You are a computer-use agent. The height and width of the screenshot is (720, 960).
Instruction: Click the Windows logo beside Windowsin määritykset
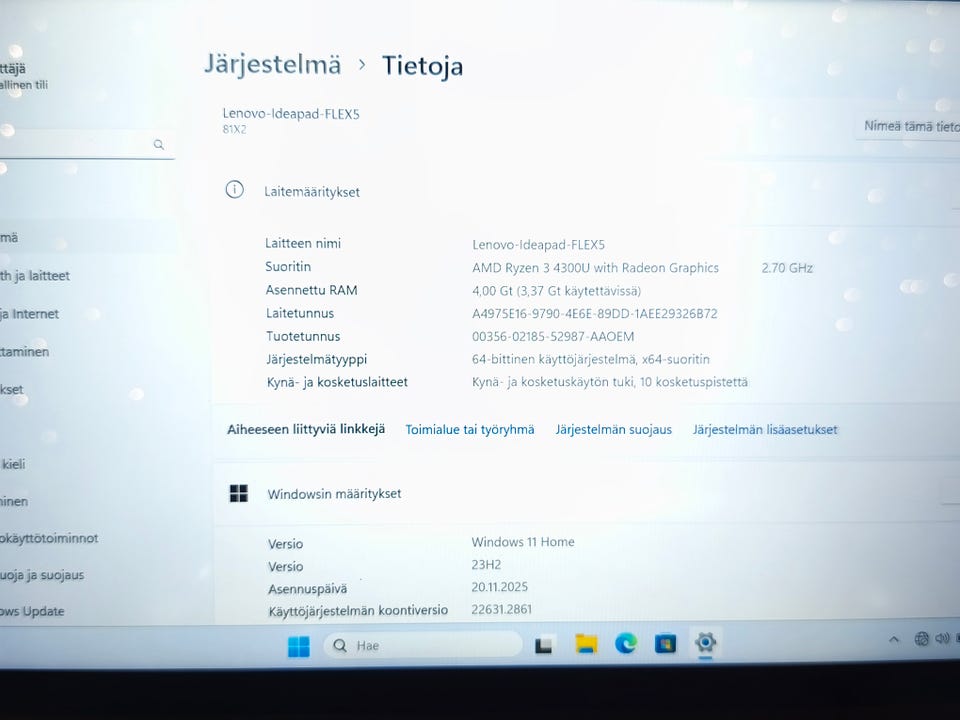click(x=239, y=493)
